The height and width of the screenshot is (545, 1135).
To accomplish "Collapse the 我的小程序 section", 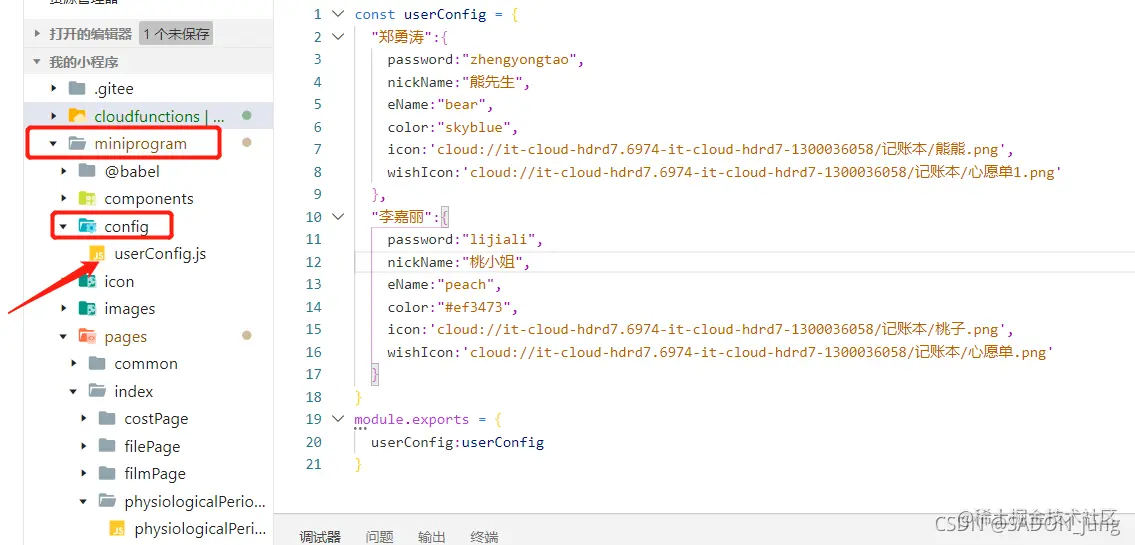I will click(37, 62).
